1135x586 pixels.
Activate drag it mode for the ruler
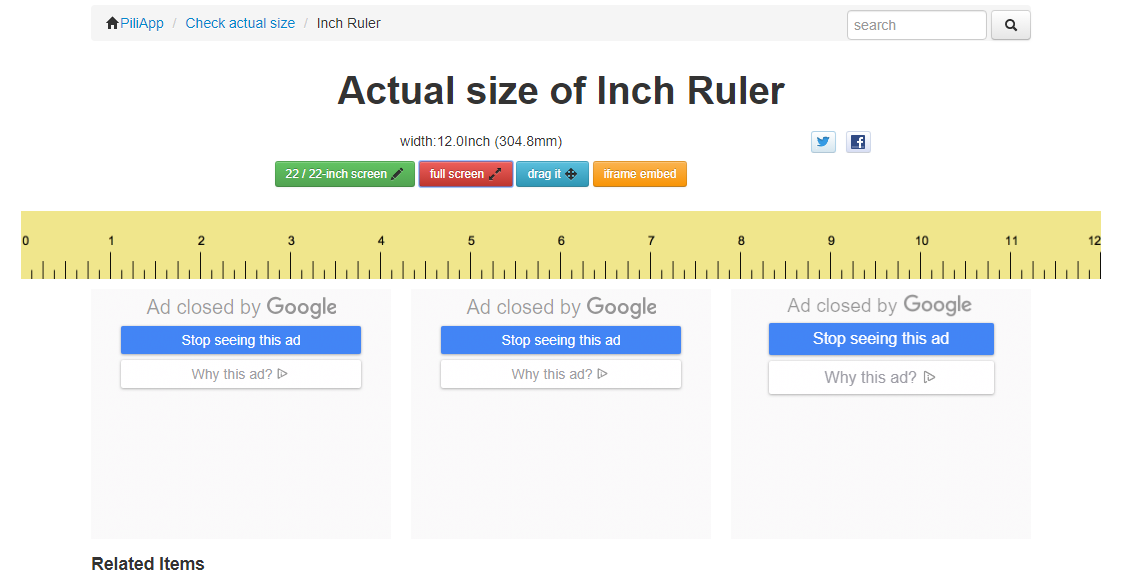pyautogui.click(x=552, y=173)
